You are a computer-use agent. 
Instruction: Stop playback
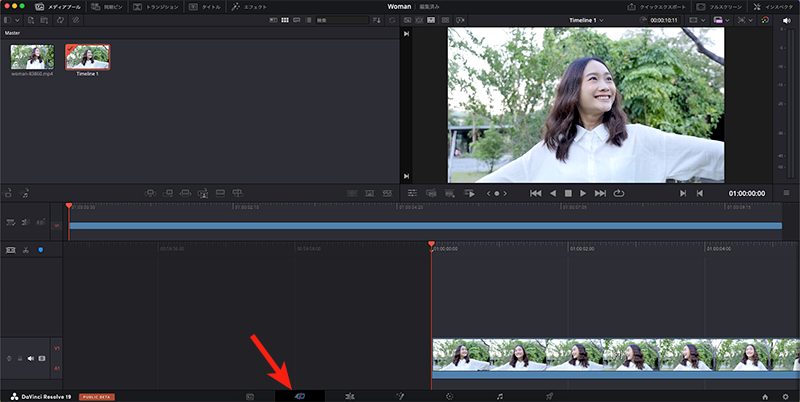568,193
